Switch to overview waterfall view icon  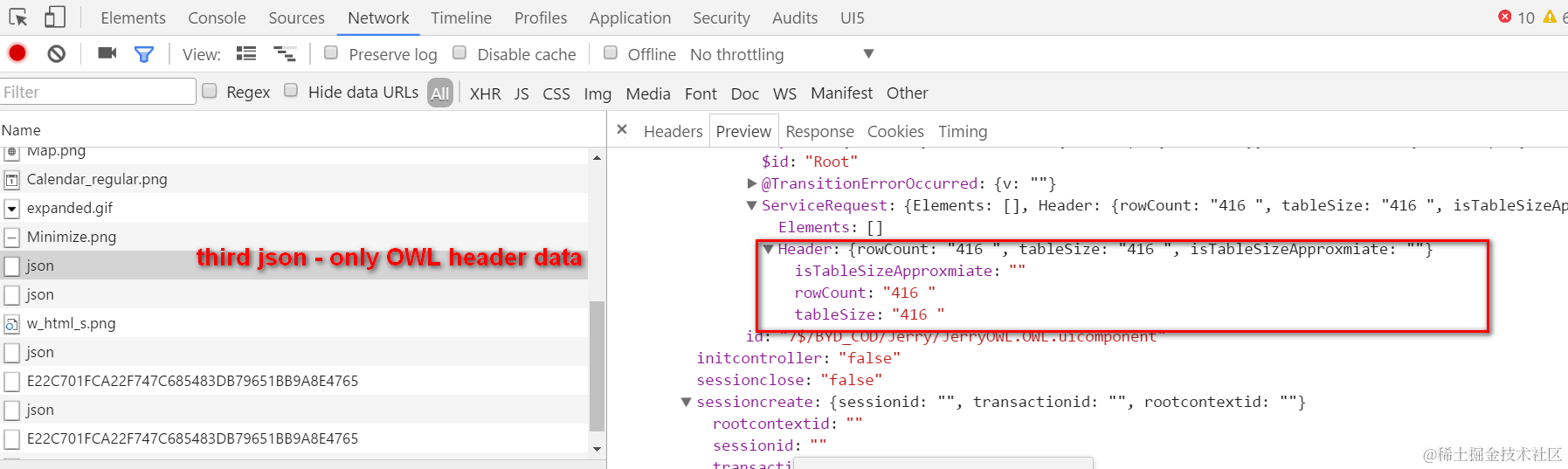(285, 54)
